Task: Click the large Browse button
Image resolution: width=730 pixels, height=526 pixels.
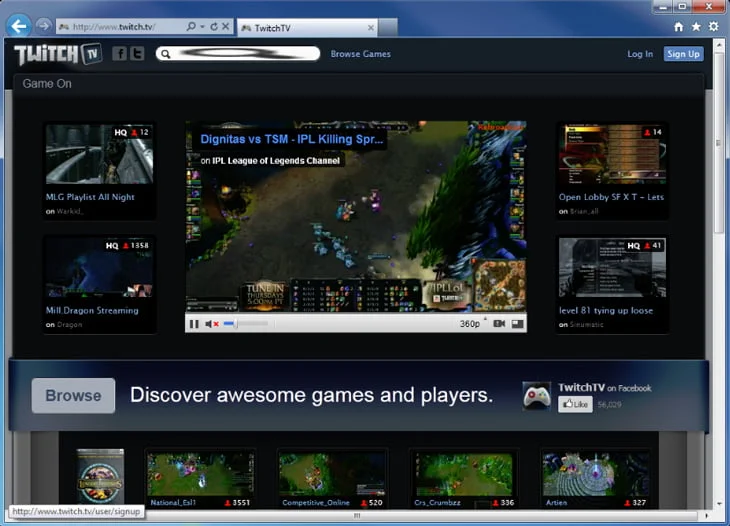Action: (x=73, y=396)
